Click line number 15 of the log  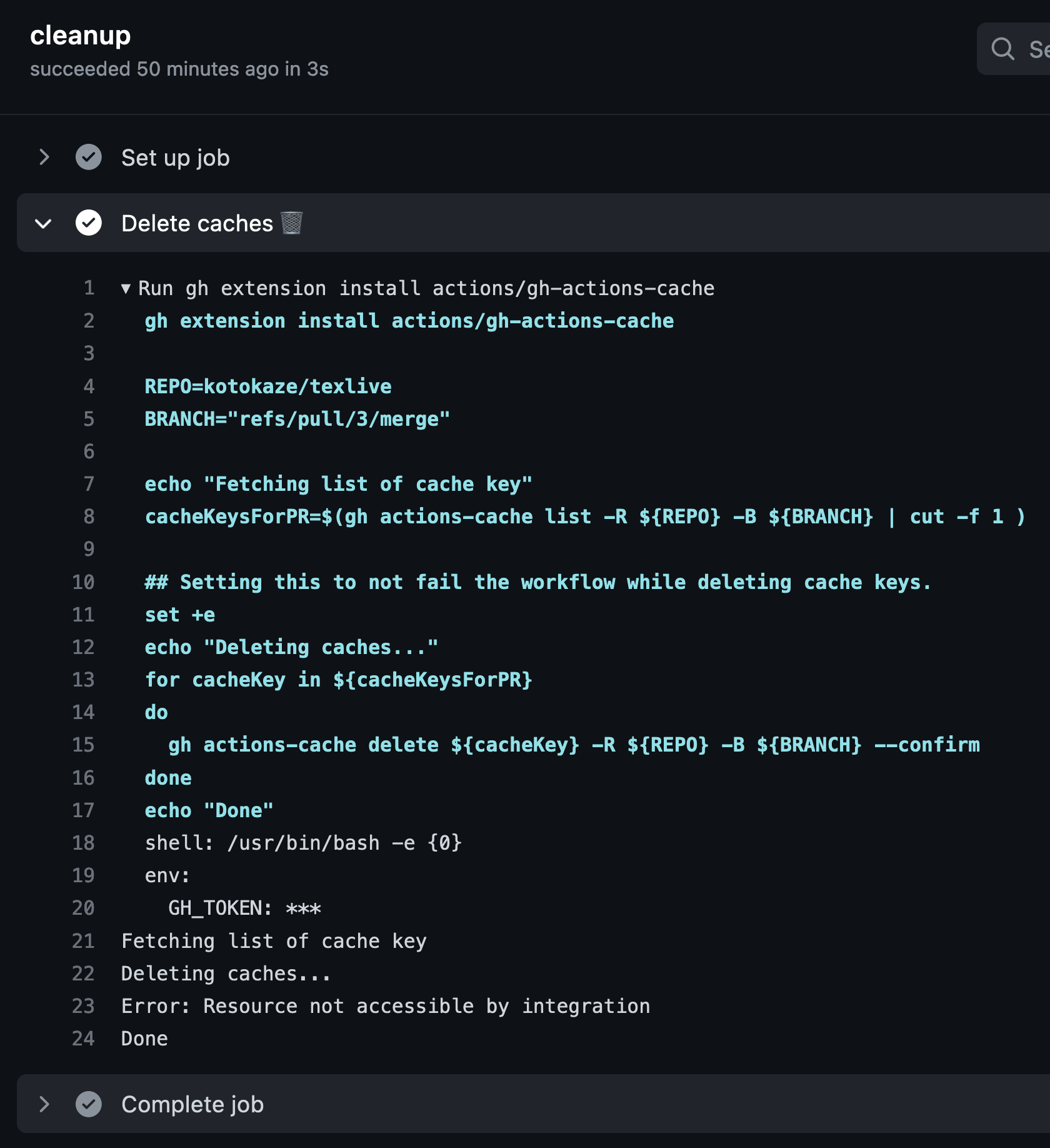click(x=83, y=745)
